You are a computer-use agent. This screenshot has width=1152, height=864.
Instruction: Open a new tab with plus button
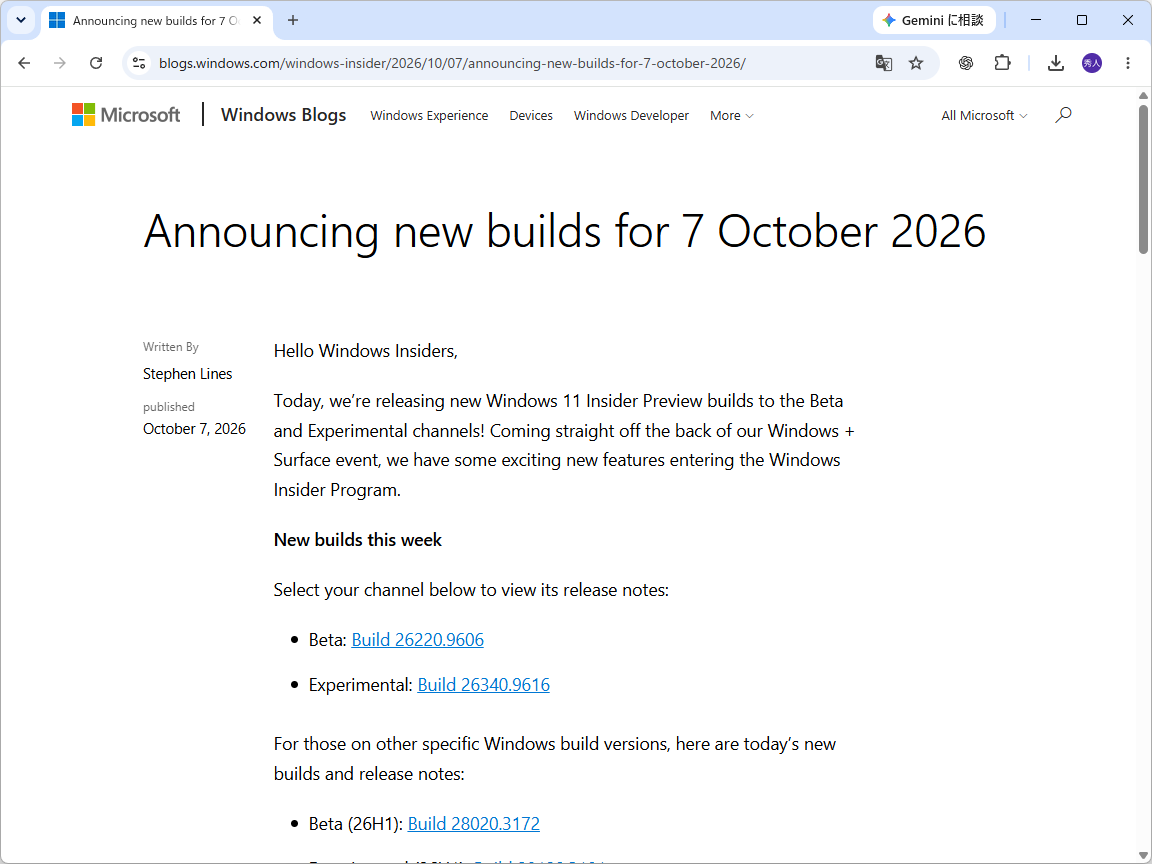292,21
